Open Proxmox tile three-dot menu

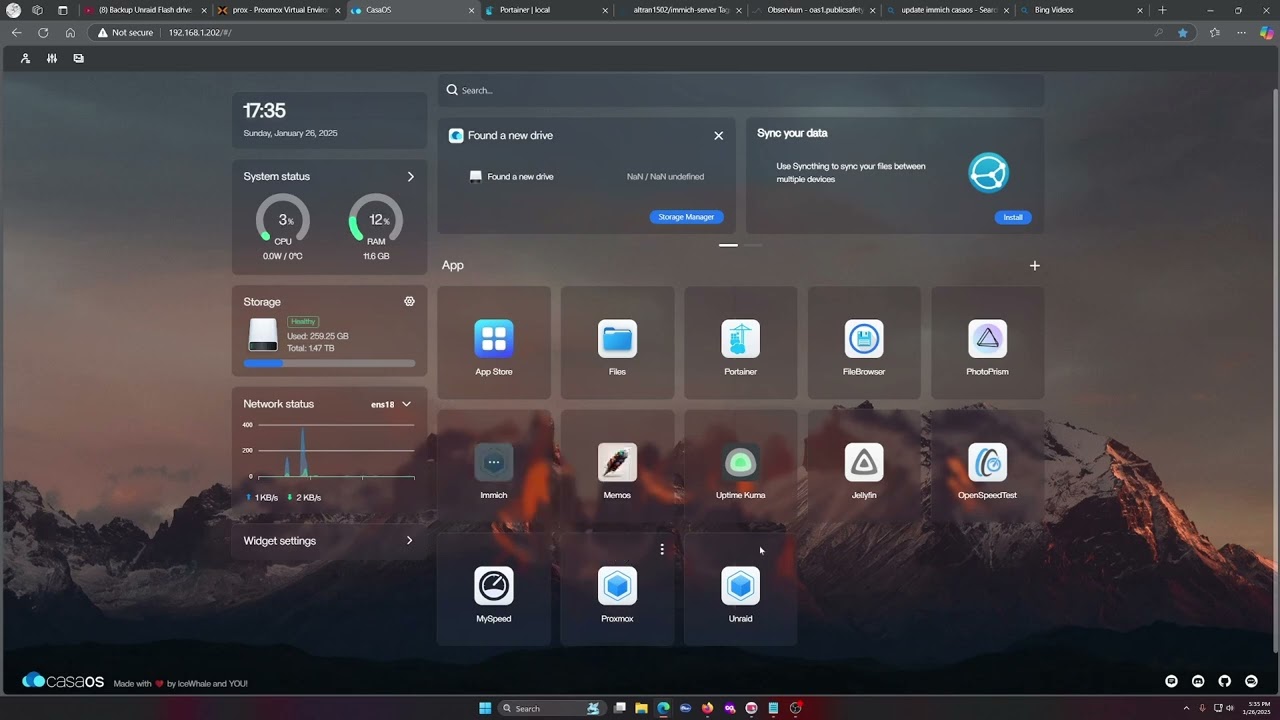662,549
